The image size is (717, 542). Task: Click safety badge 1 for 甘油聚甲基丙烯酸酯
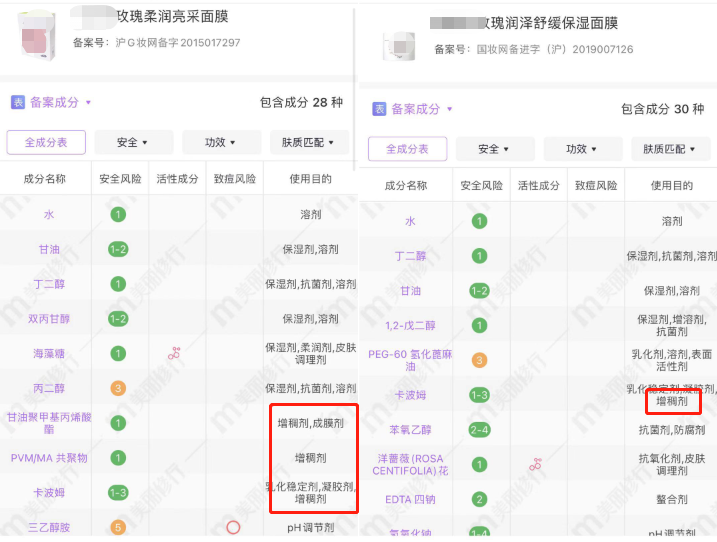point(118,423)
